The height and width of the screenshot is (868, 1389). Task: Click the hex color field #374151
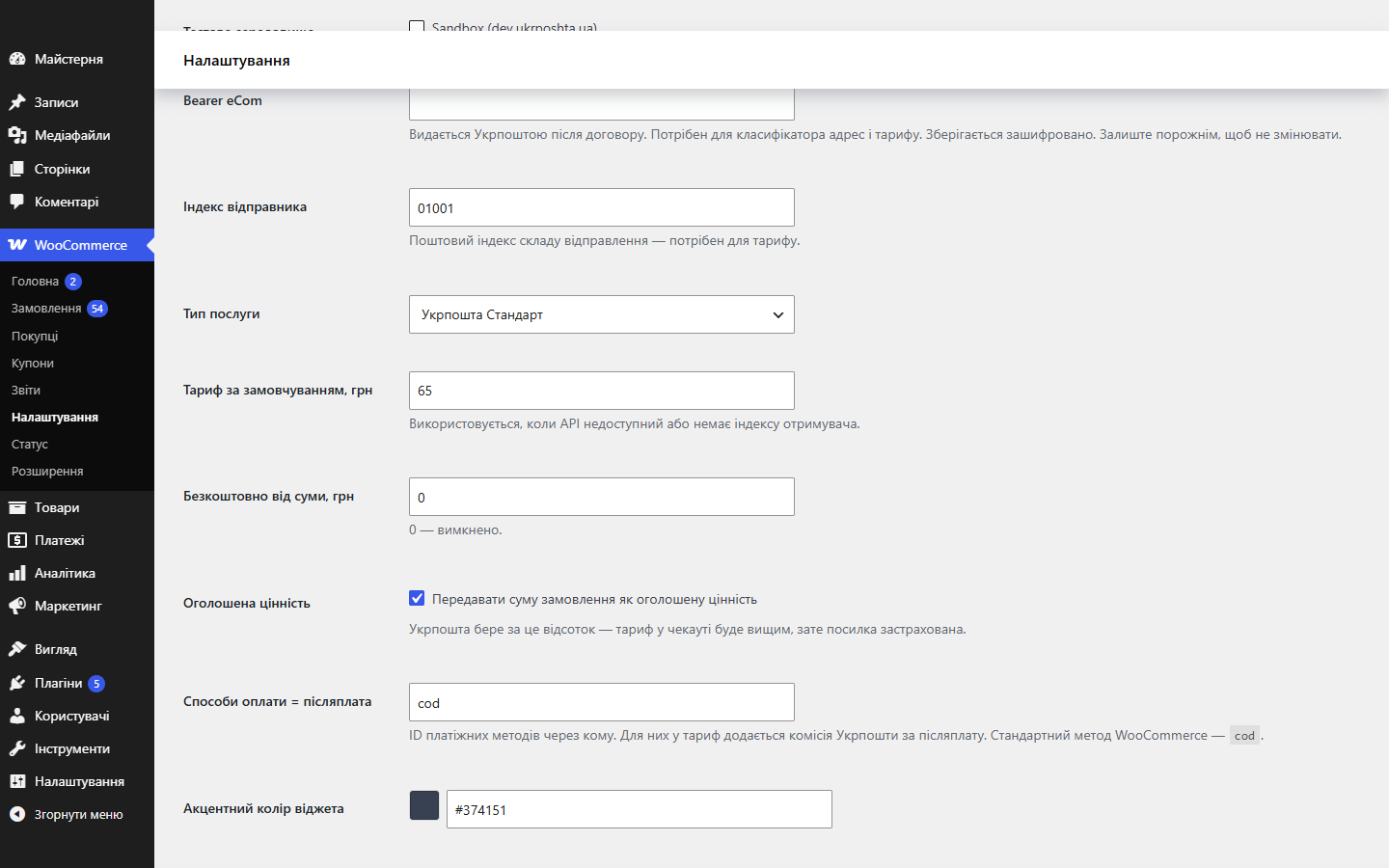point(640,809)
